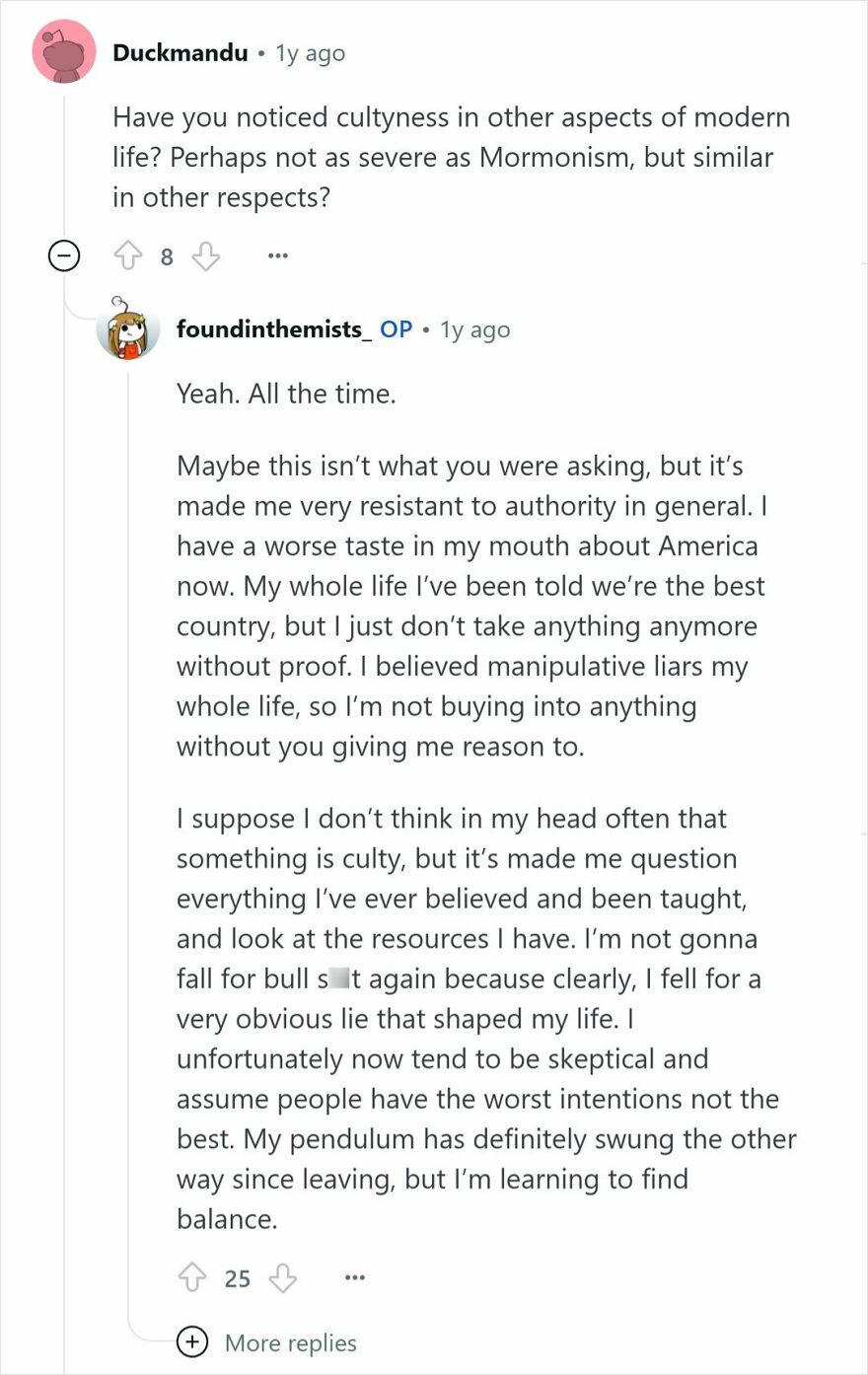Click the plus icon beside More replies

(x=192, y=1342)
